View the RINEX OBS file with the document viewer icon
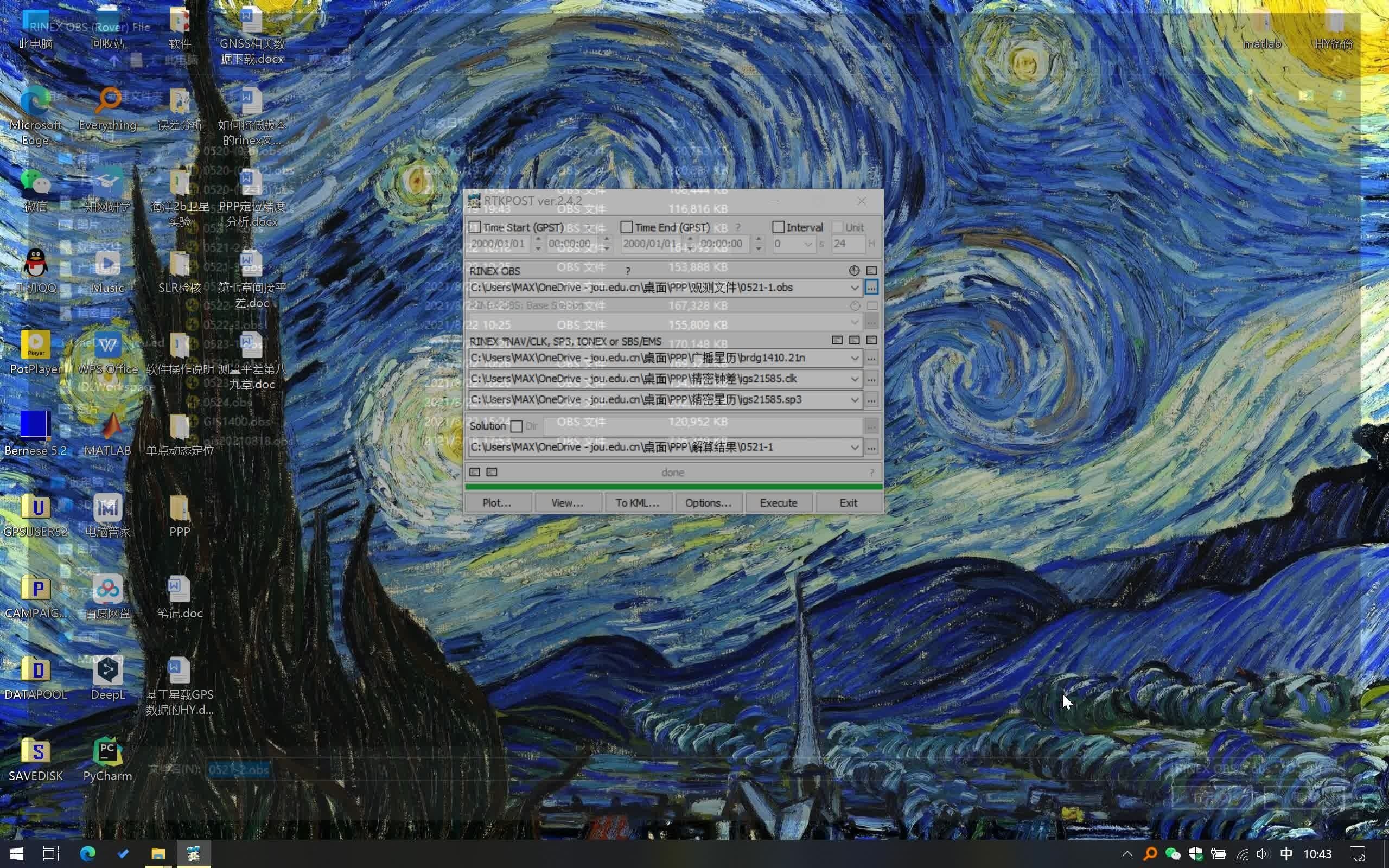Screen dimensions: 1389x868 pyautogui.click(x=871, y=270)
